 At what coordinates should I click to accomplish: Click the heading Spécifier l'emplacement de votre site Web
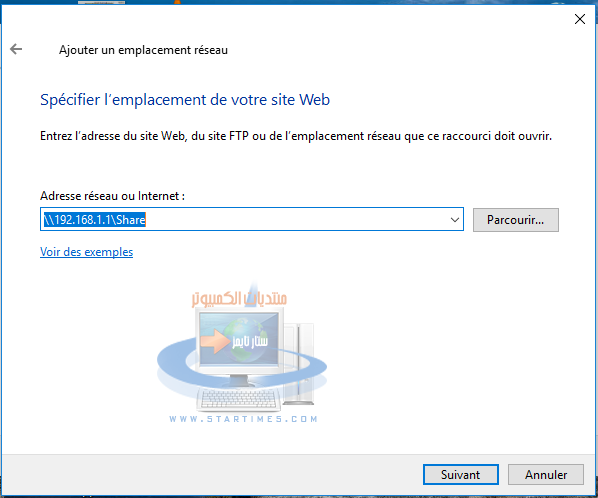tap(185, 100)
